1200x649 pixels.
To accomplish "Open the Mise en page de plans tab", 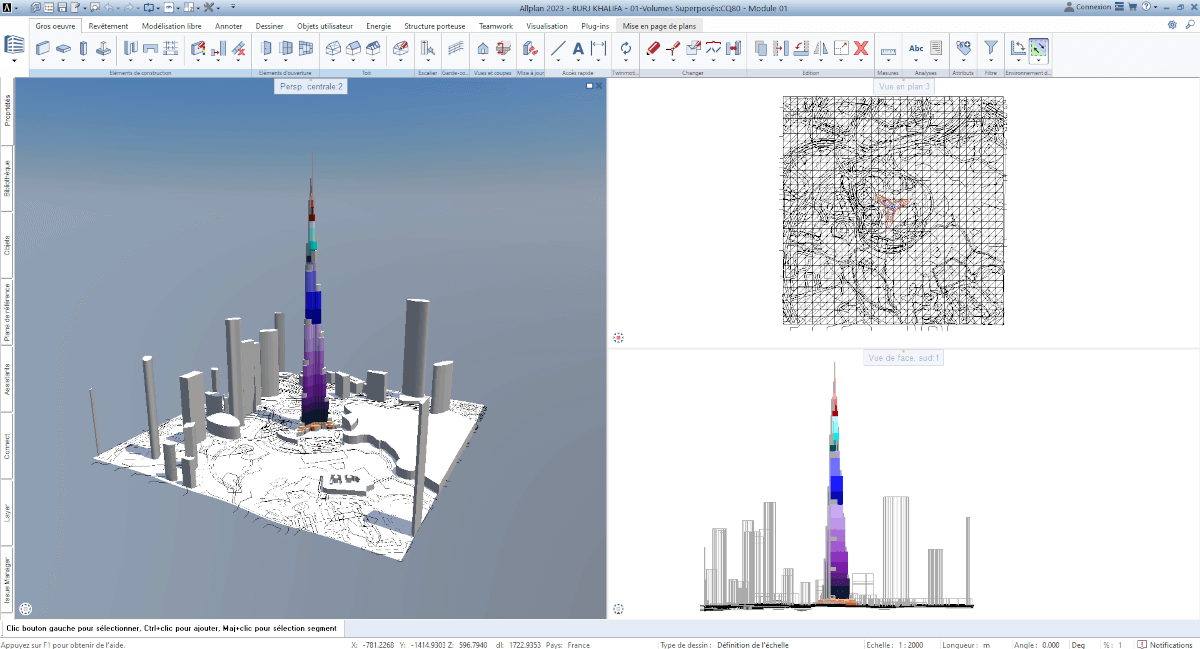I will click(x=661, y=26).
